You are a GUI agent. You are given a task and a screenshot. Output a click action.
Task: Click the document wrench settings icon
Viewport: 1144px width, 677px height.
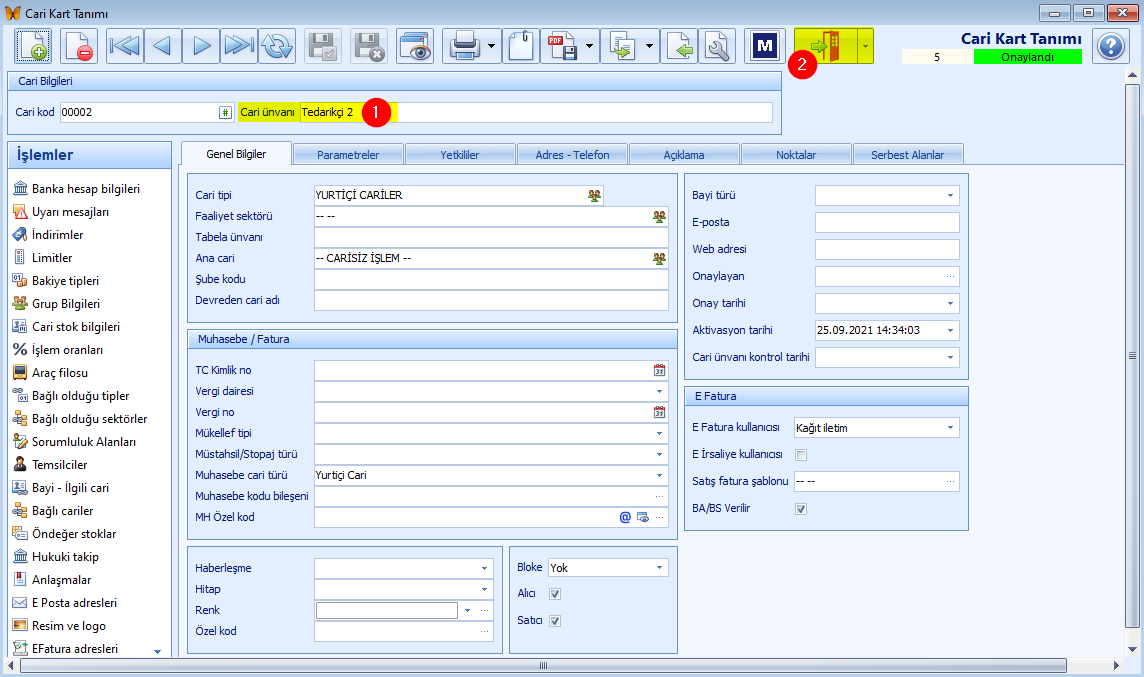pos(717,46)
